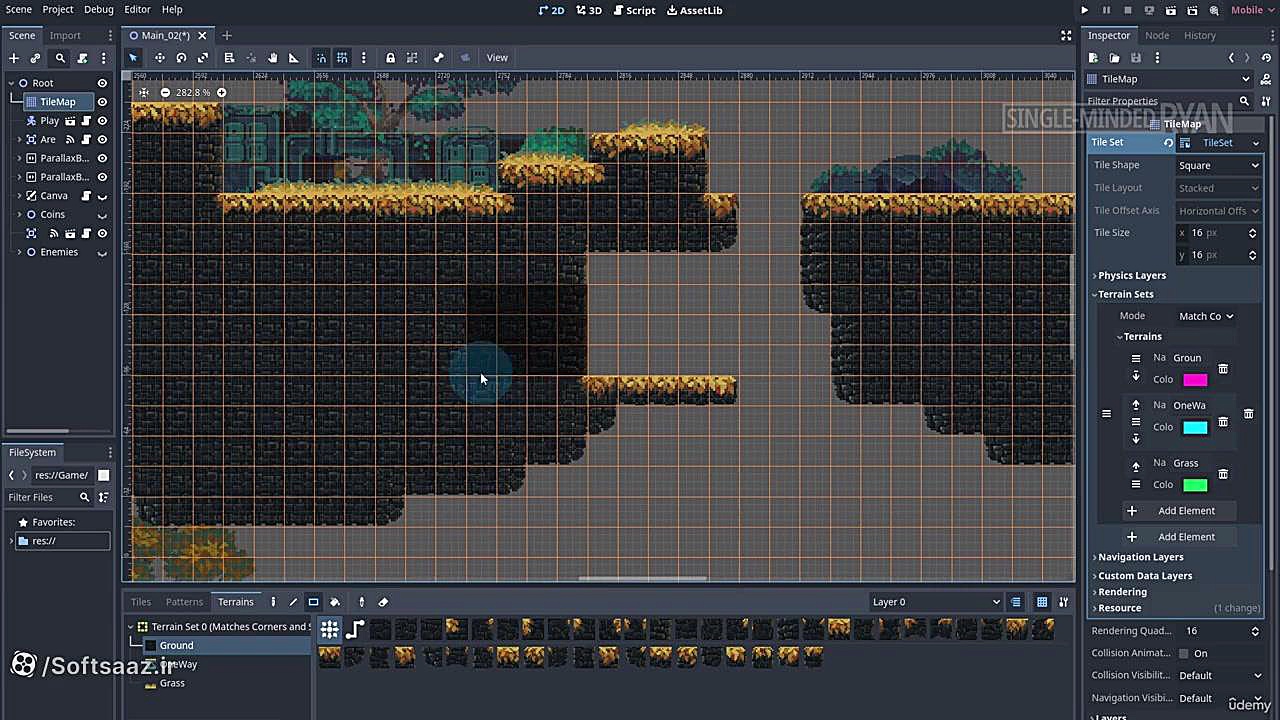Image resolution: width=1280 pixels, height=720 pixels.
Task: Zoom in with the plus button
Action: [221, 92]
